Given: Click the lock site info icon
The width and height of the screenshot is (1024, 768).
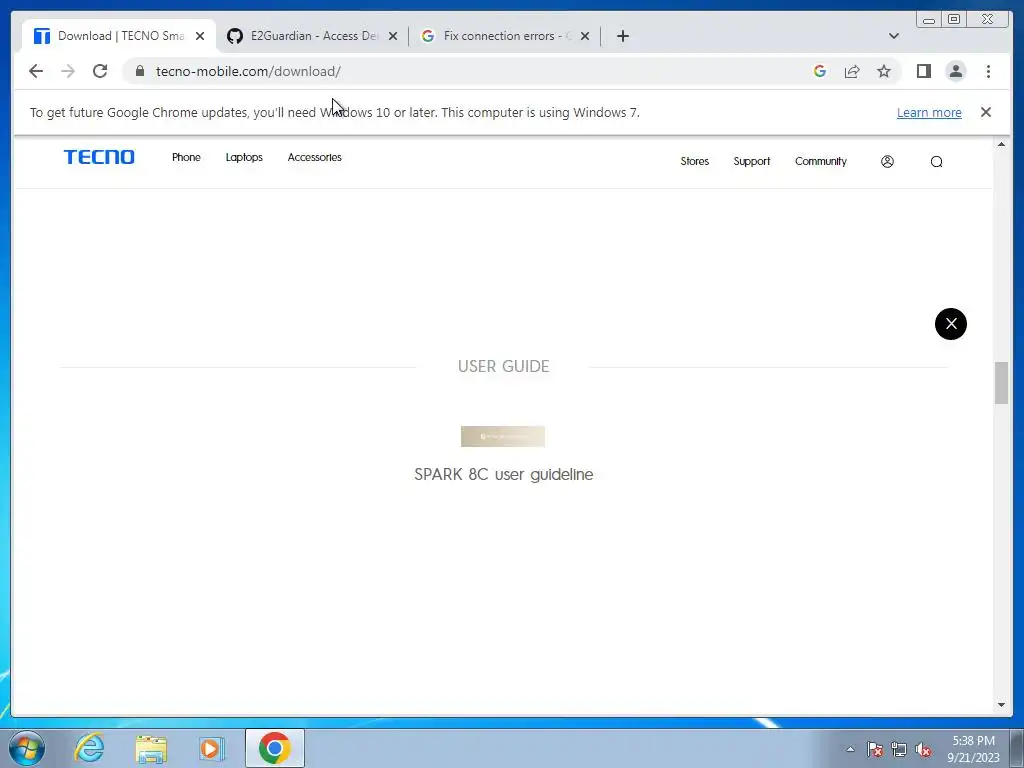Looking at the screenshot, I should (140, 71).
